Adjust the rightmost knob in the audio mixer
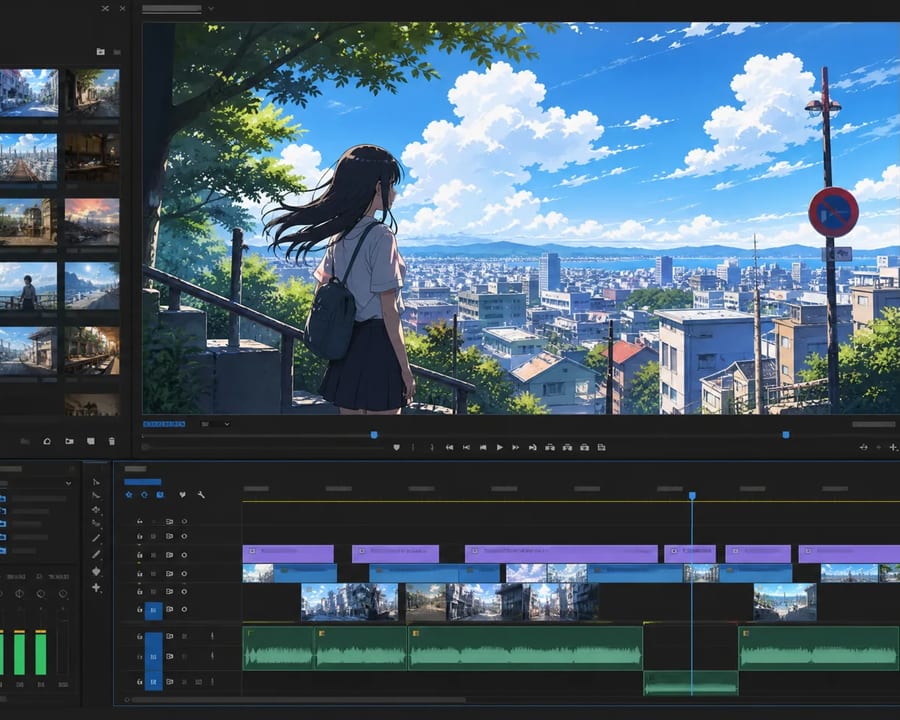 tap(63, 594)
